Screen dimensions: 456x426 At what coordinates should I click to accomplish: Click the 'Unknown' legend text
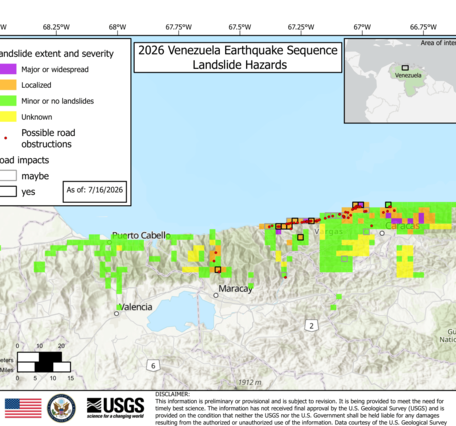37,117
